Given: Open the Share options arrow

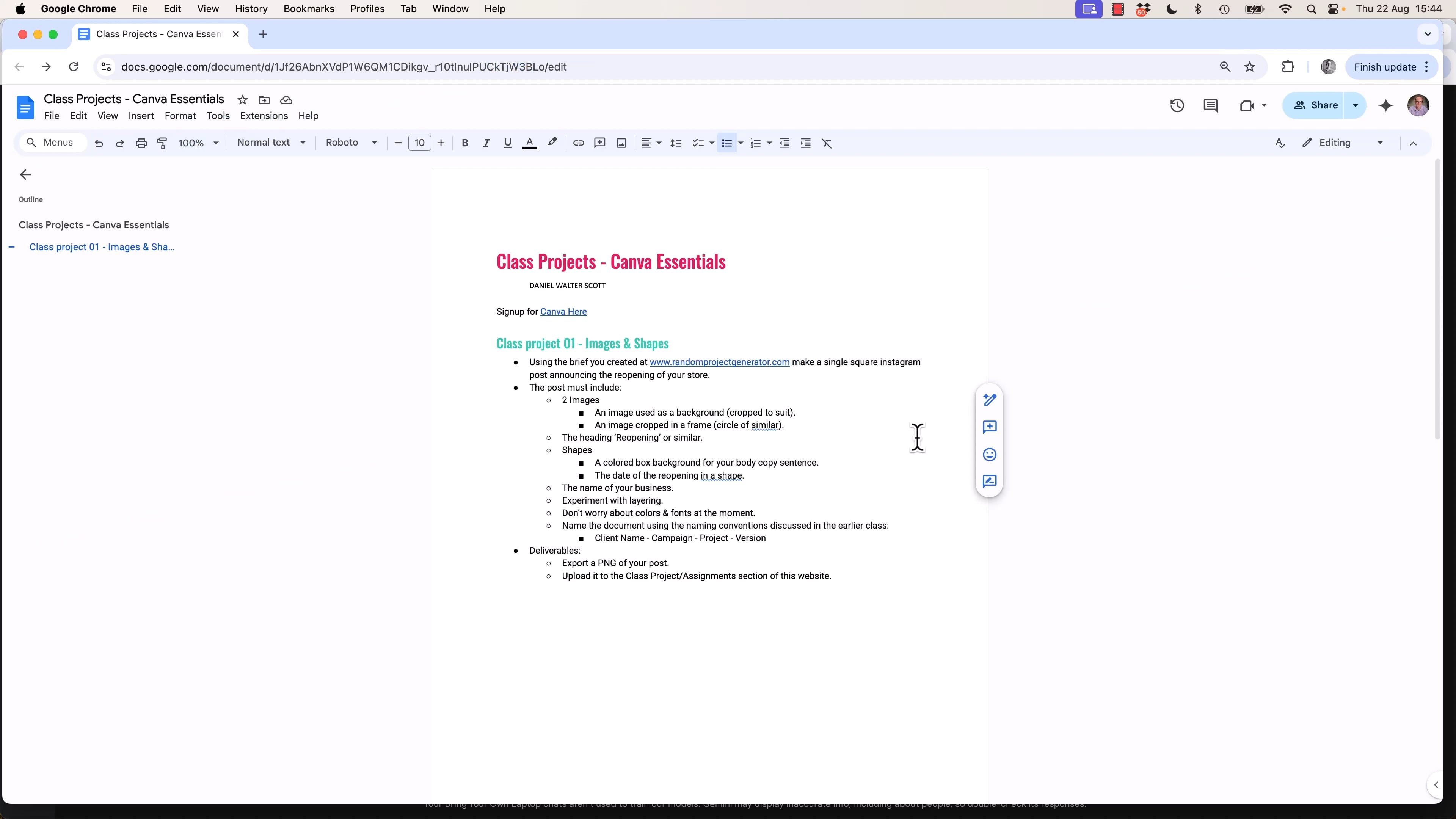Looking at the screenshot, I should pos(1355,106).
